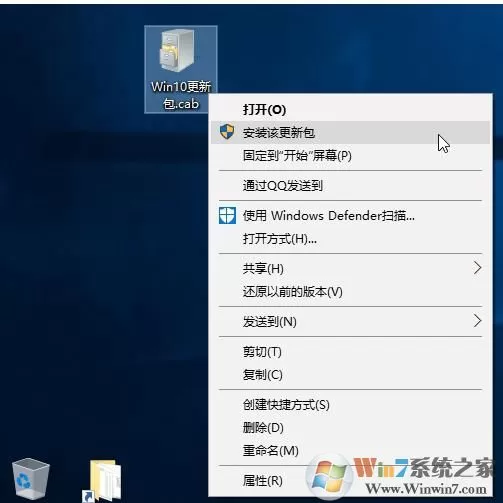This screenshot has height=503, width=503.
Task: Select the Win10更新包.cab file icon
Action: pyautogui.click(x=181, y=69)
